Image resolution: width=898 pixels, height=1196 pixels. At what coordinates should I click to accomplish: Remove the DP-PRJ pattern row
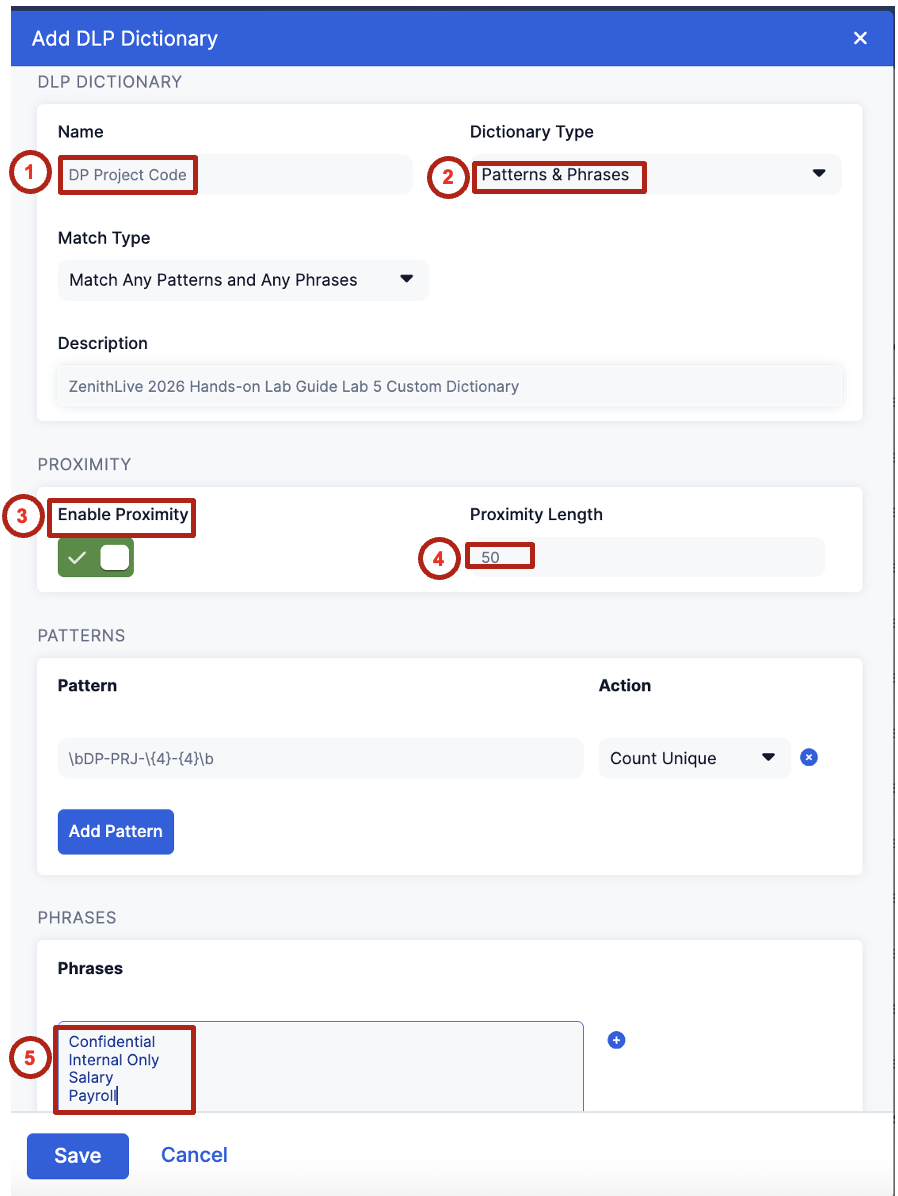click(809, 757)
